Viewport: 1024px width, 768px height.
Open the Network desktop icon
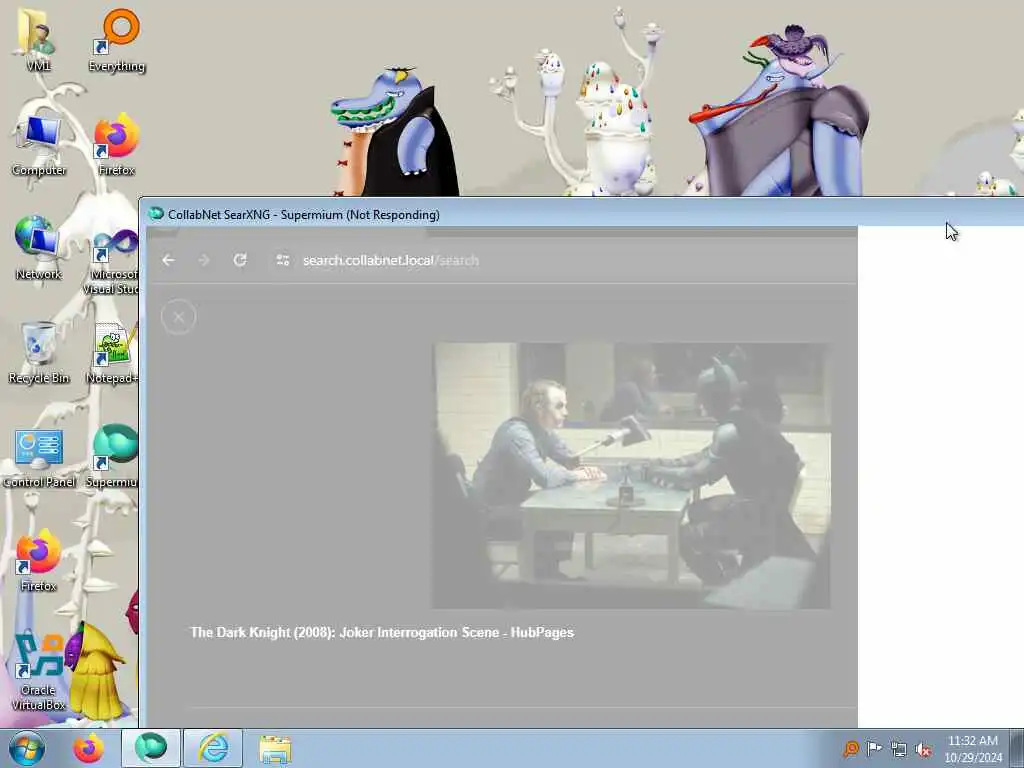pyautogui.click(x=39, y=248)
